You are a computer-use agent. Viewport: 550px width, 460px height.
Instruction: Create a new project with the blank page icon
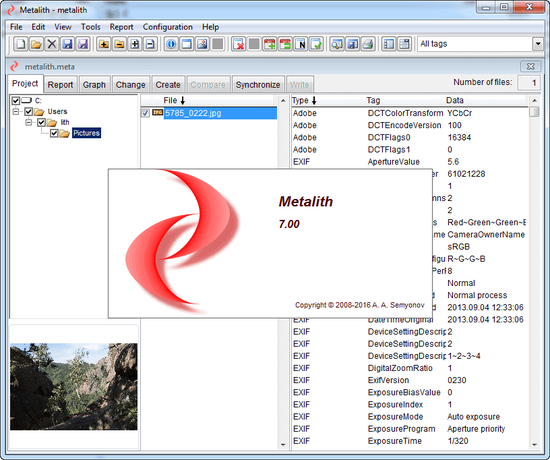21,44
